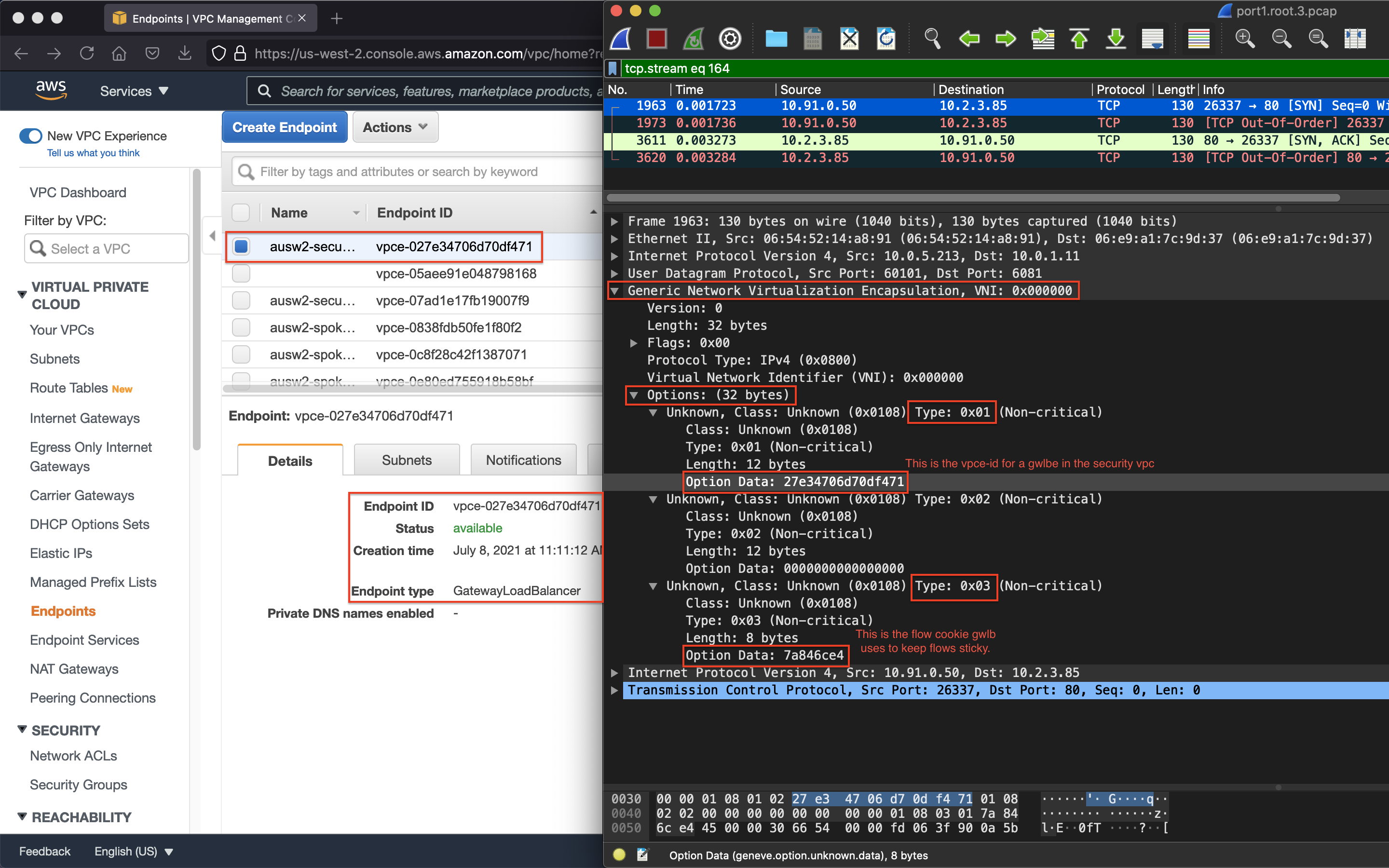This screenshot has height=868, width=1389.
Task: Click the select-all checkbox in endpoints table header
Action: coord(241,212)
